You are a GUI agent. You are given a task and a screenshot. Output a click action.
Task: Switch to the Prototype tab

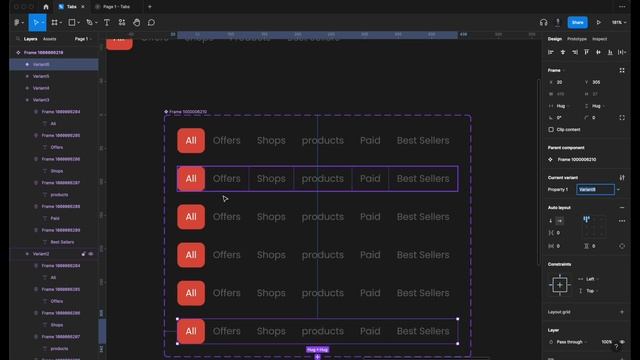tap(577, 39)
